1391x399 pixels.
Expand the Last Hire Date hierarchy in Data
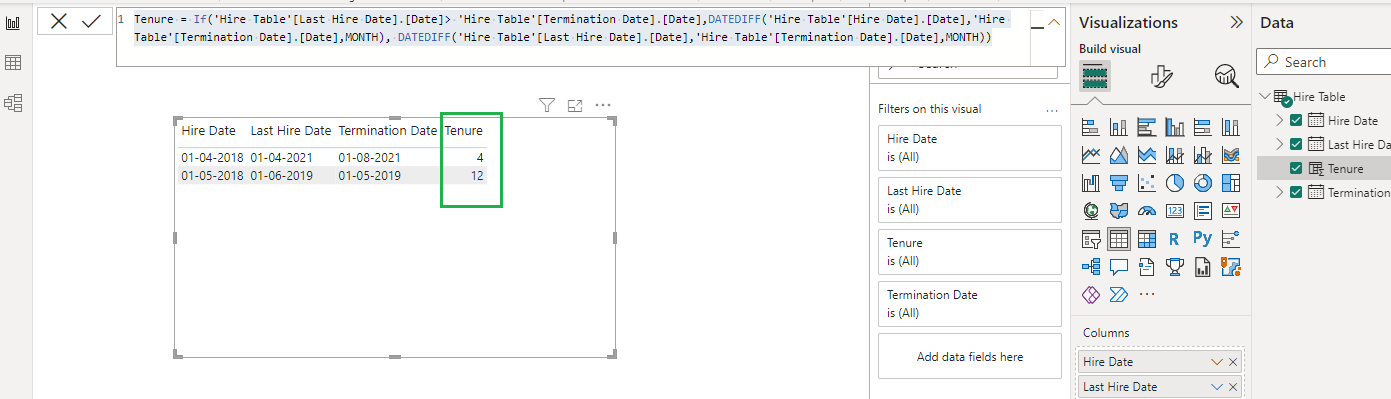[x=1280, y=144]
